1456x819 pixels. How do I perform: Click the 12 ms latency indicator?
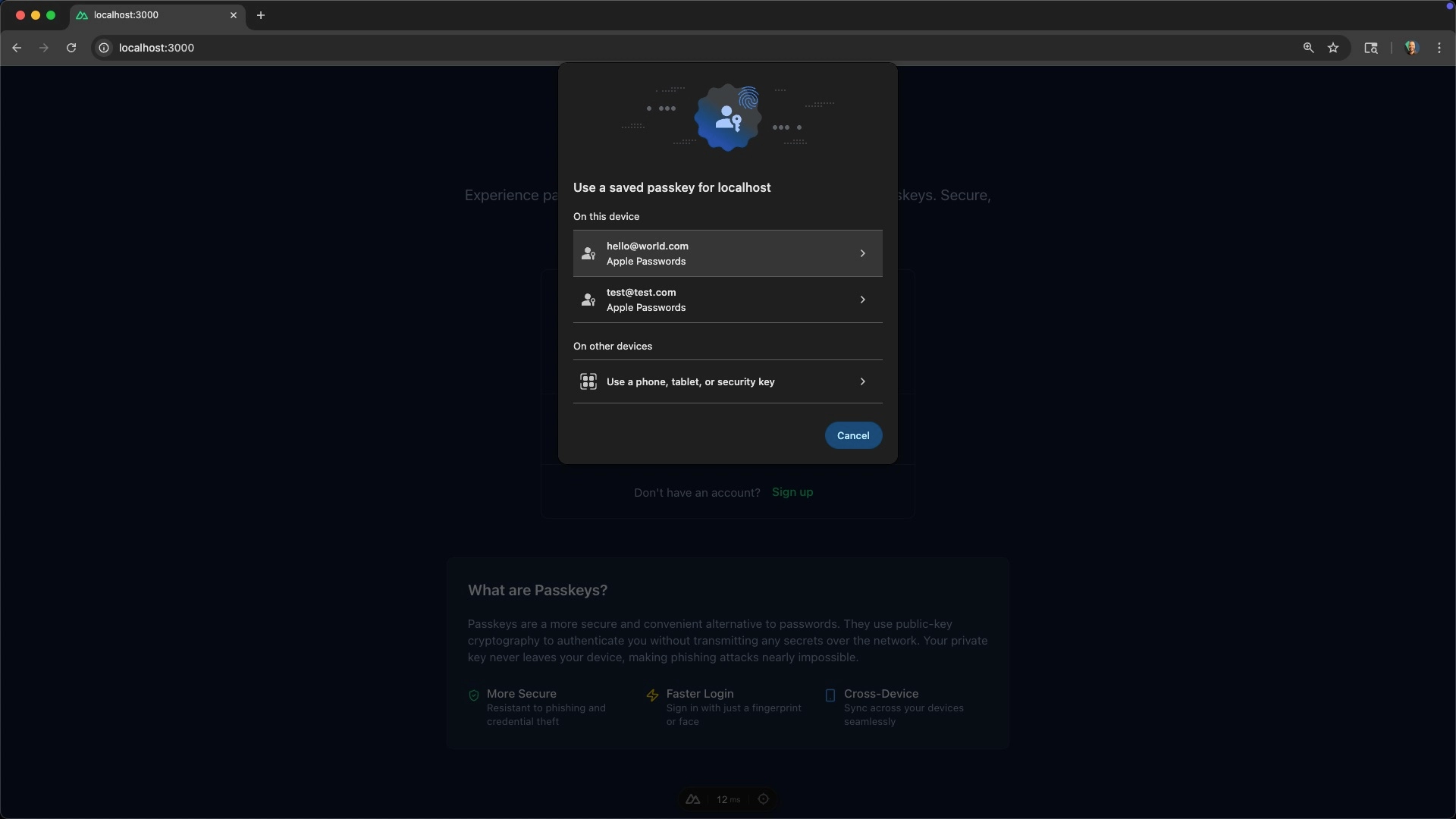tap(727, 799)
